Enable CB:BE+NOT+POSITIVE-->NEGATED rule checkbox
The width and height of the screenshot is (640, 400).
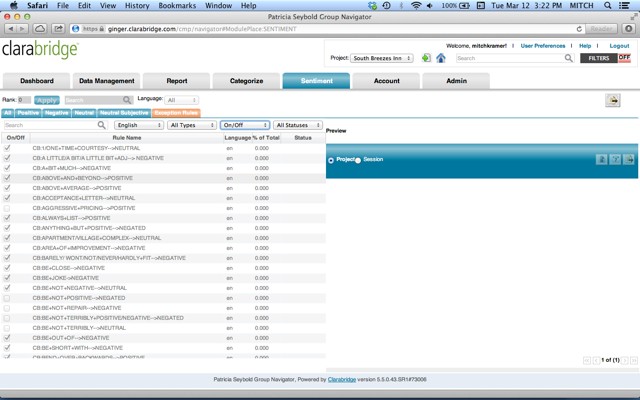tap(7, 298)
